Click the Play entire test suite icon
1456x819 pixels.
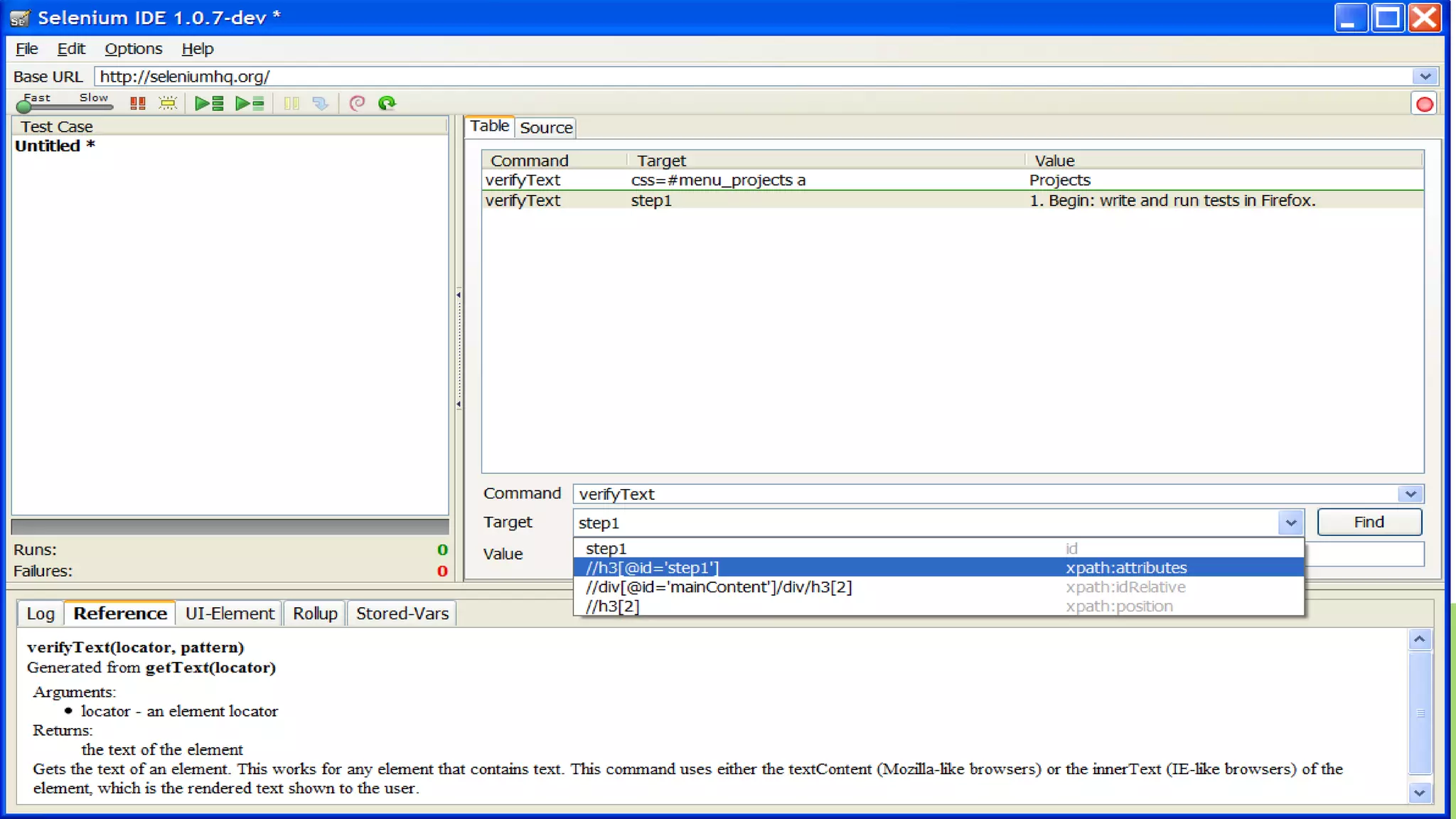pyautogui.click(x=209, y=104)
